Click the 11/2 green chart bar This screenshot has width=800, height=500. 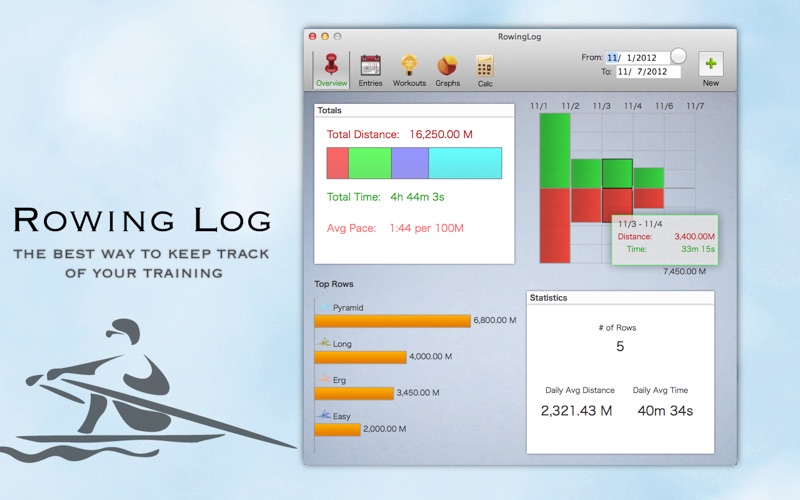(586, 174)
